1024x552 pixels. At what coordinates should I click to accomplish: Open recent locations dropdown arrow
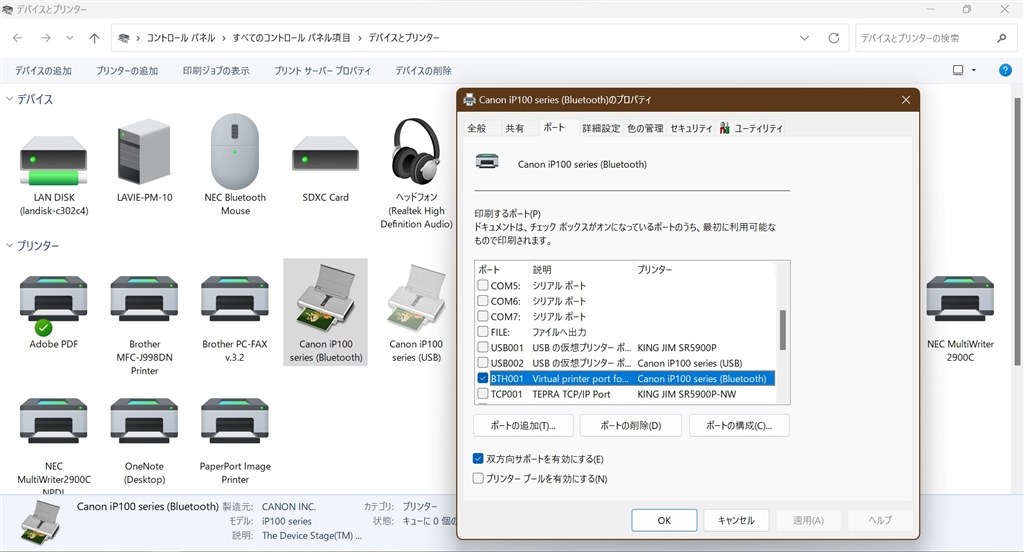point(70,38)
